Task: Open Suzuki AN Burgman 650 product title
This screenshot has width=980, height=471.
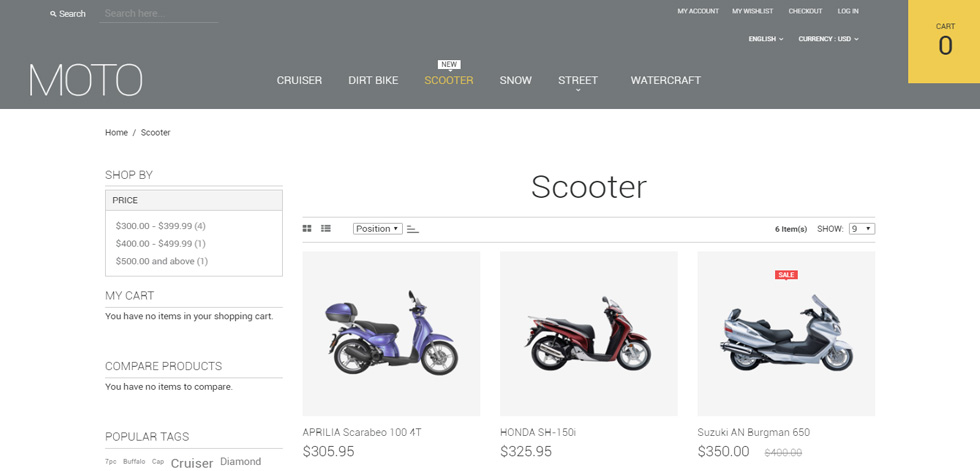Action: 754,432
